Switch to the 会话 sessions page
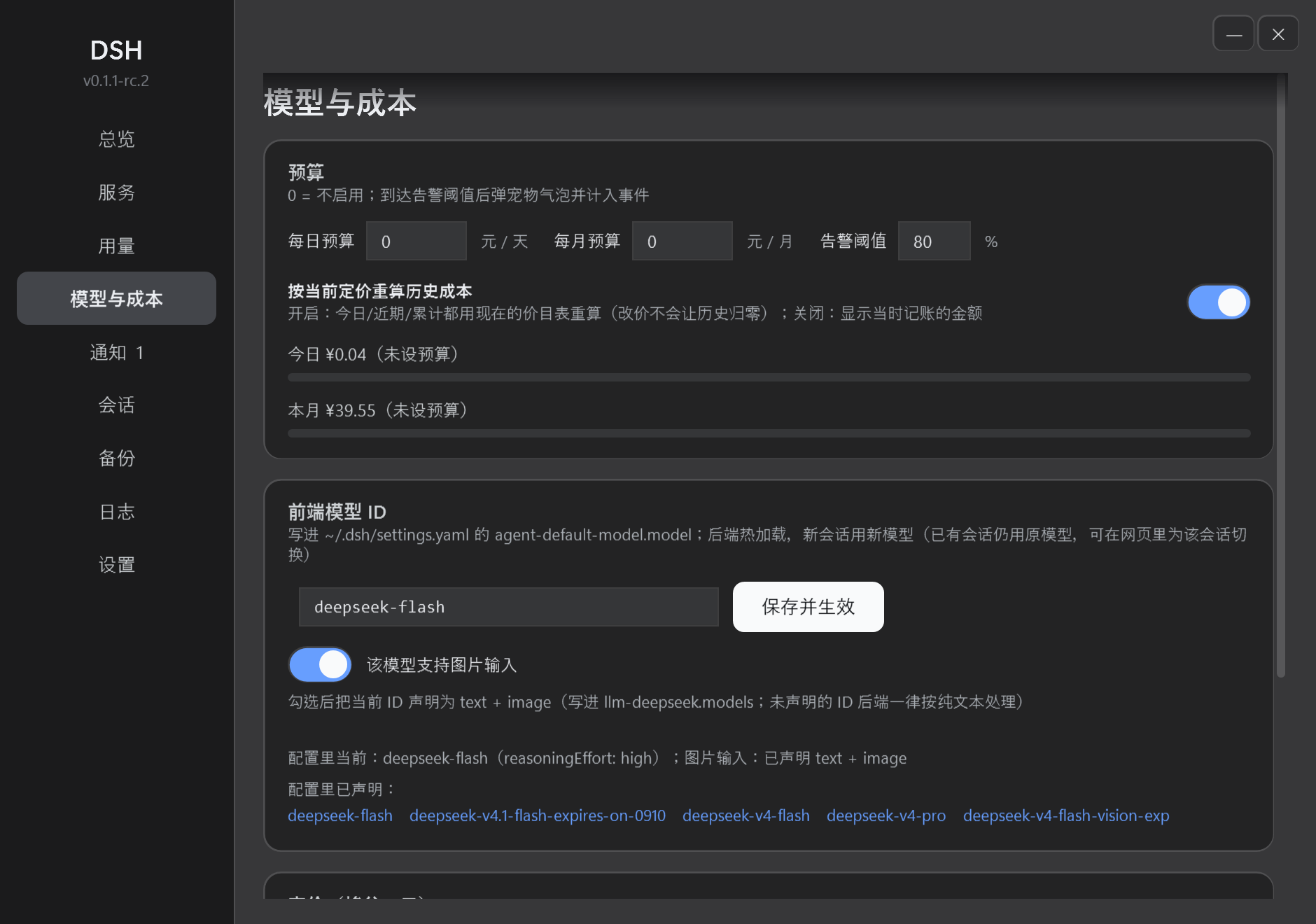Viewport: 1316px width, 924px height. [x=116, y=405]
